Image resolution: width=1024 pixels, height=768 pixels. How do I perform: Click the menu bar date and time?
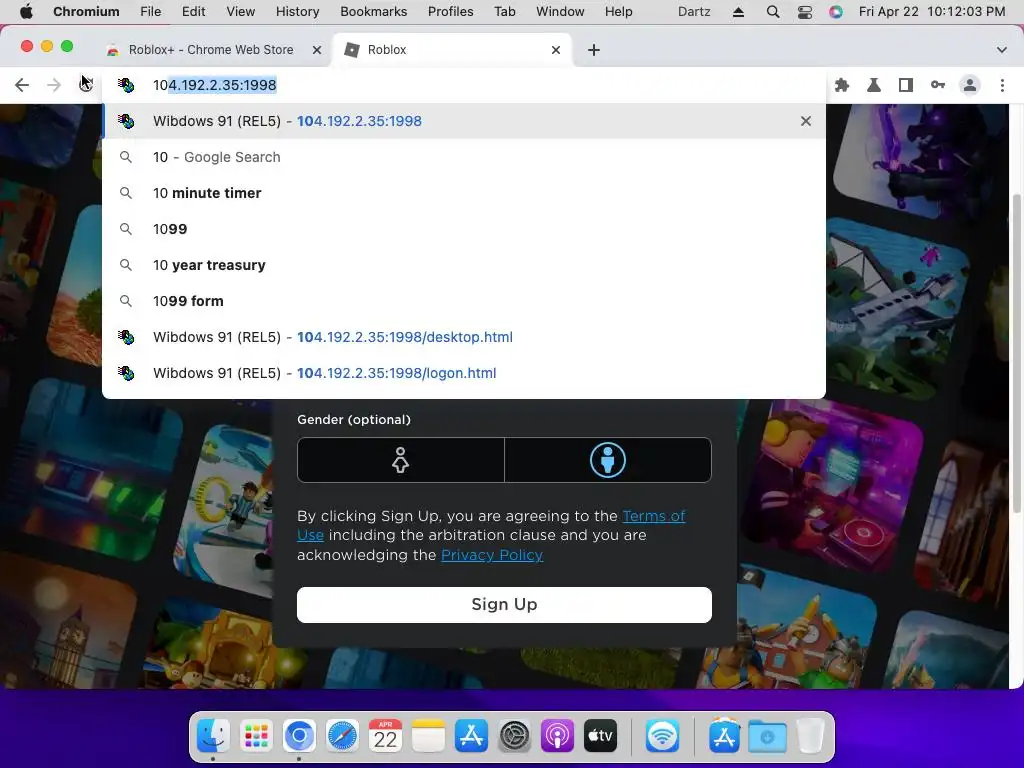pyautogui.click(x=932, y=12)
